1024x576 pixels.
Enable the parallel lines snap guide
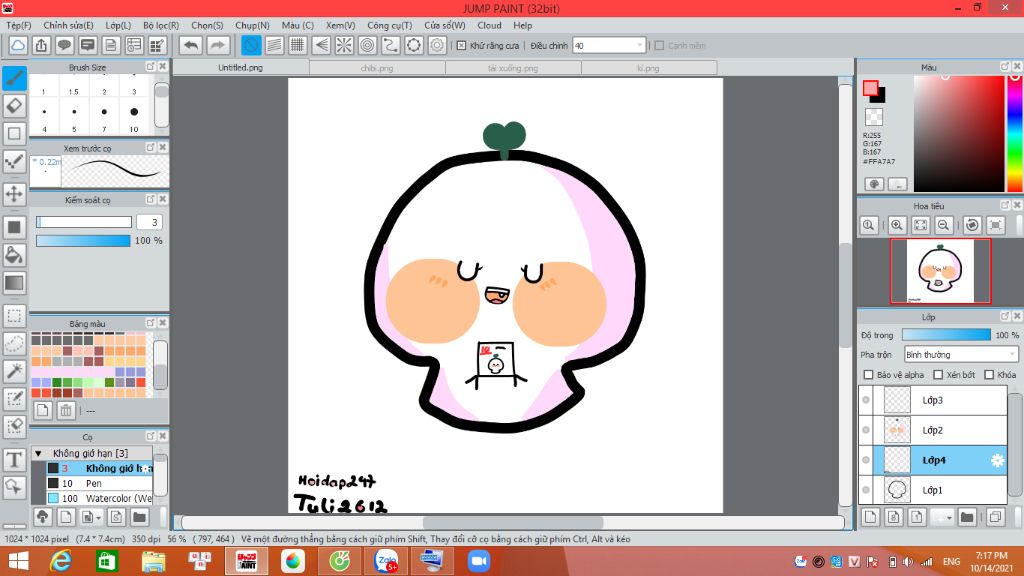pyautogui.click(x=274, y=45)
